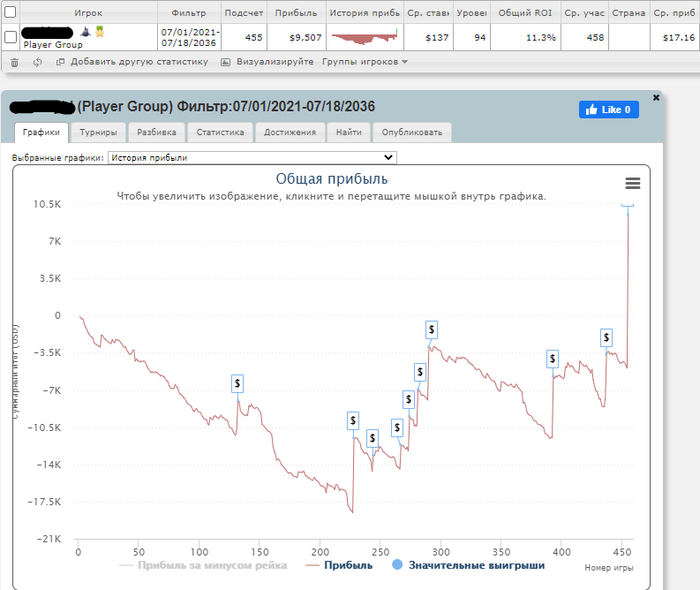The width and height of the screenshot is (700, 590).
Task: Click the profit value $9,507
Action: tap(305, 38)
